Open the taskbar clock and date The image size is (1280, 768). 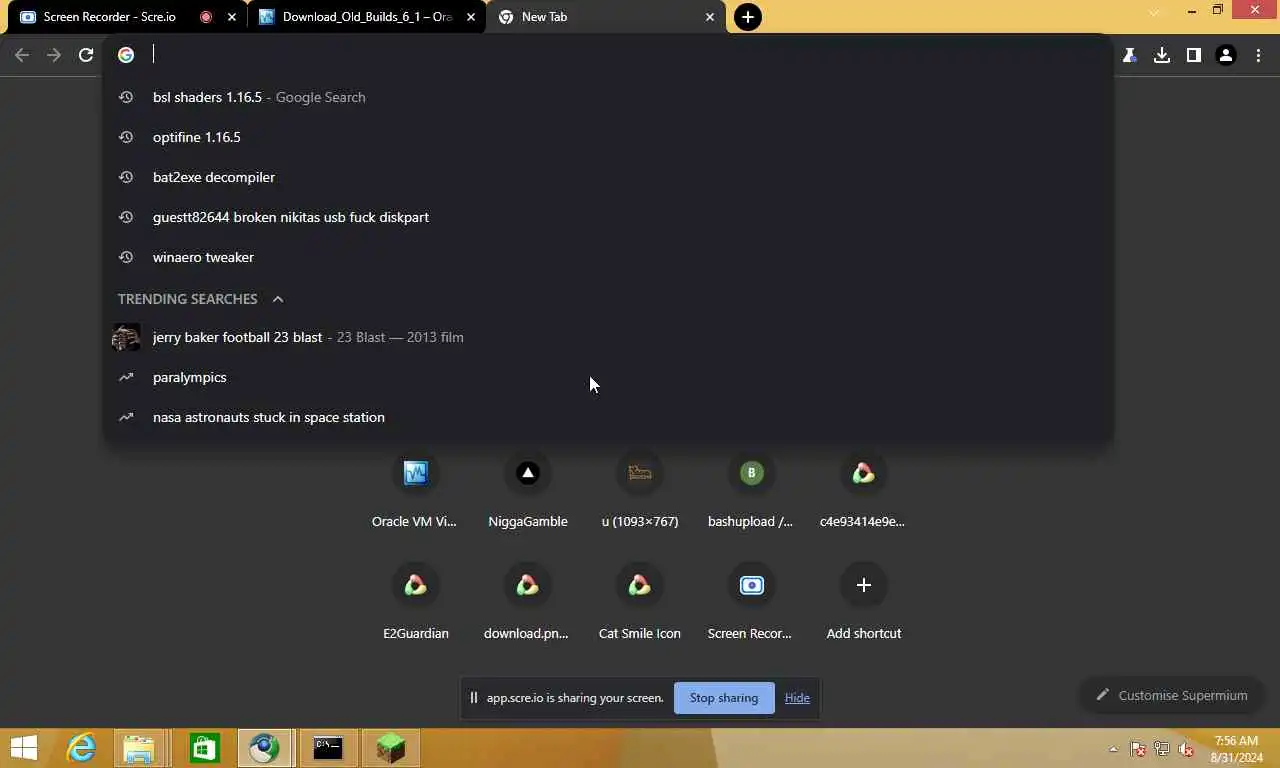[x=1236, y=749]
